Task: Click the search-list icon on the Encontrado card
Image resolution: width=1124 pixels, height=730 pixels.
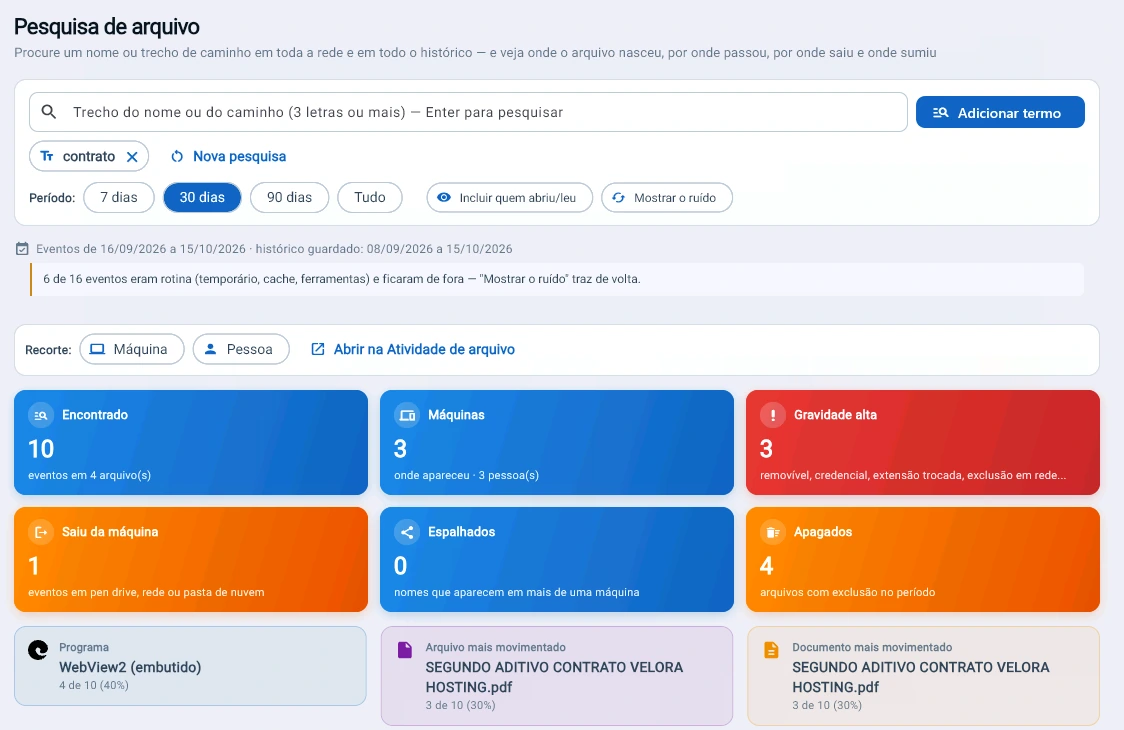Action: point(41,415)
